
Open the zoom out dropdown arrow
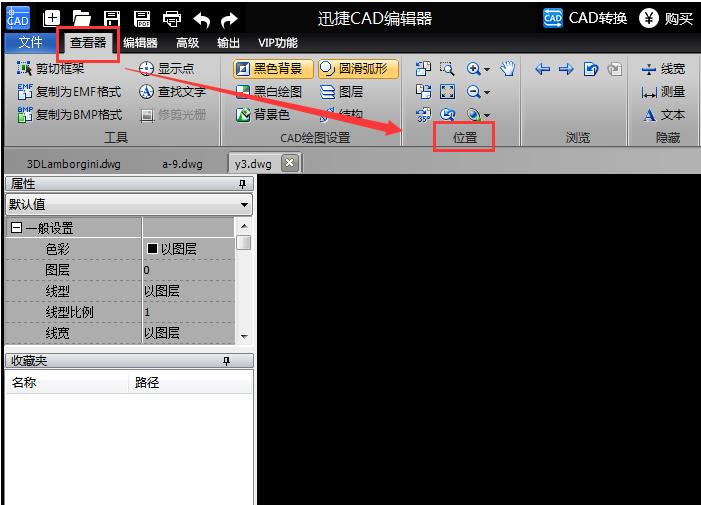coord(487,93)
